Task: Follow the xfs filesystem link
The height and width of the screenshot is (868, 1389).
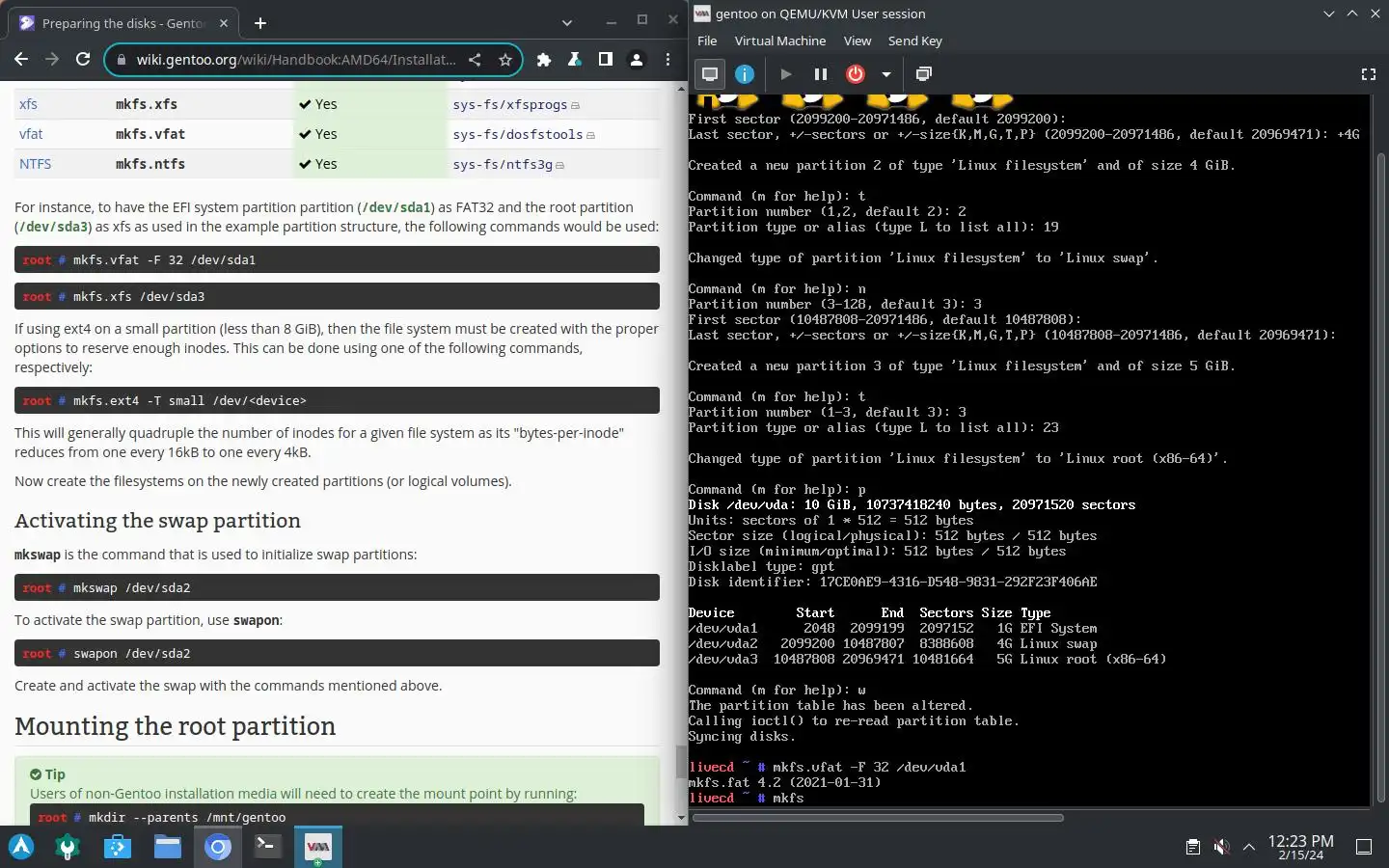Action: click(28, 104)
